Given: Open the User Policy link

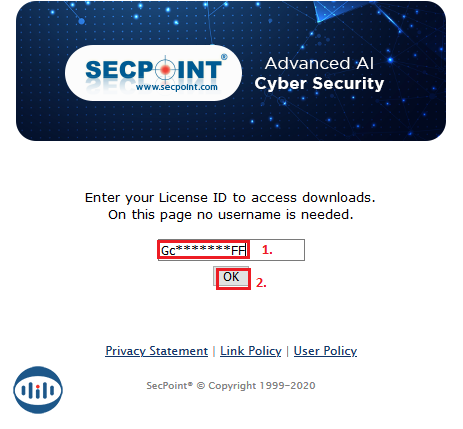Looking at the screenshot, I should click(x=325, y=351).
